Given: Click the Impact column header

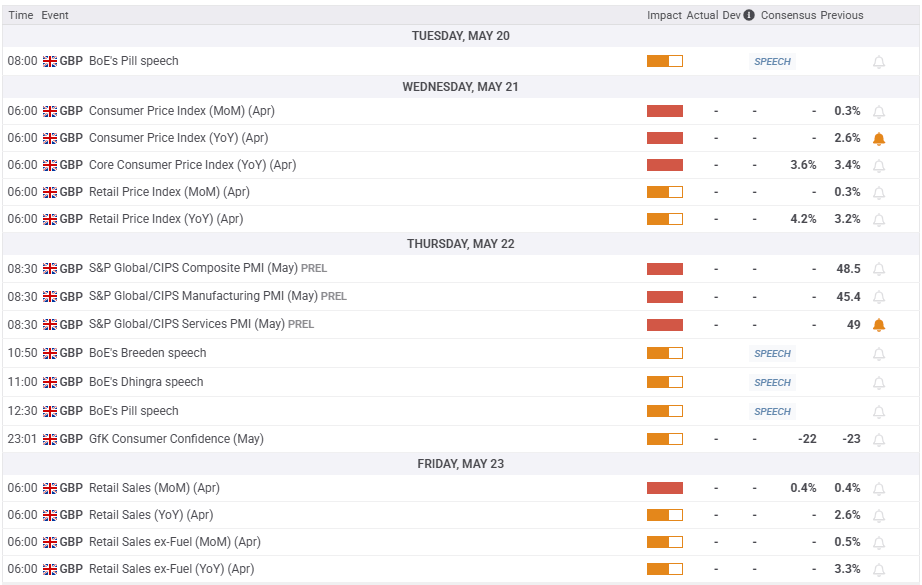Looking at the screenshot, I should 664,15.
